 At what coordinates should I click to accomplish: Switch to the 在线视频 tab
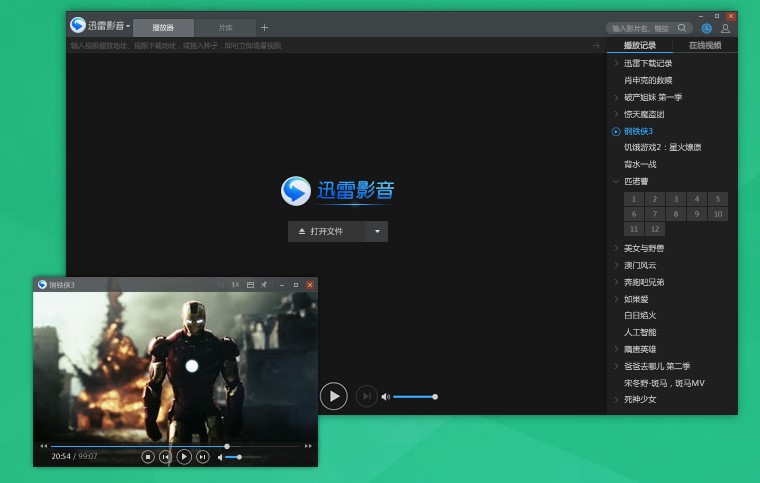pos(704,45)
